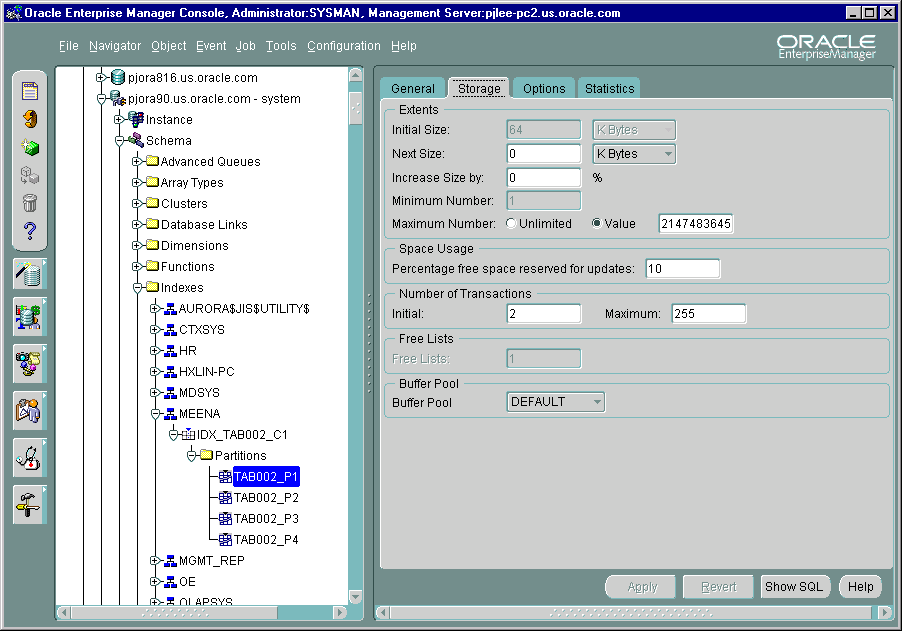Click the Increase Size by input field
This screenshot has height=631, width=902.
click(544, 178)
